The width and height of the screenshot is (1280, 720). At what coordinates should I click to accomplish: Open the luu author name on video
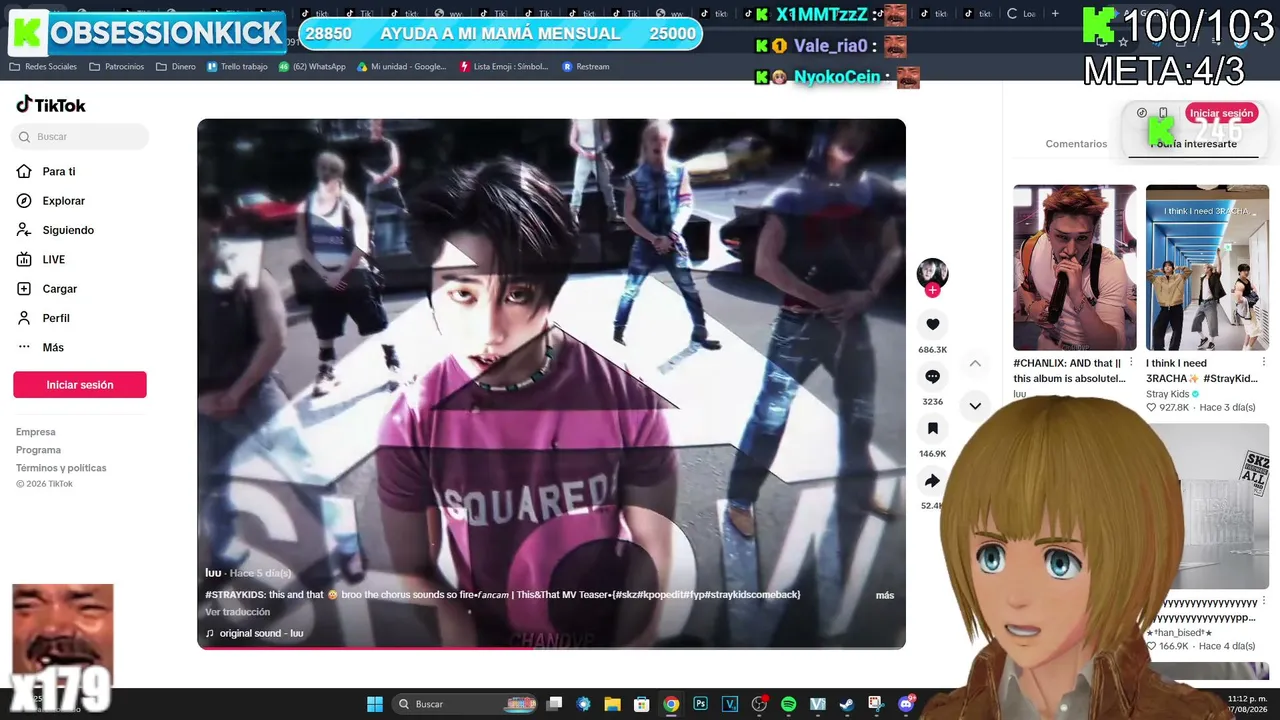click(213, 573)
